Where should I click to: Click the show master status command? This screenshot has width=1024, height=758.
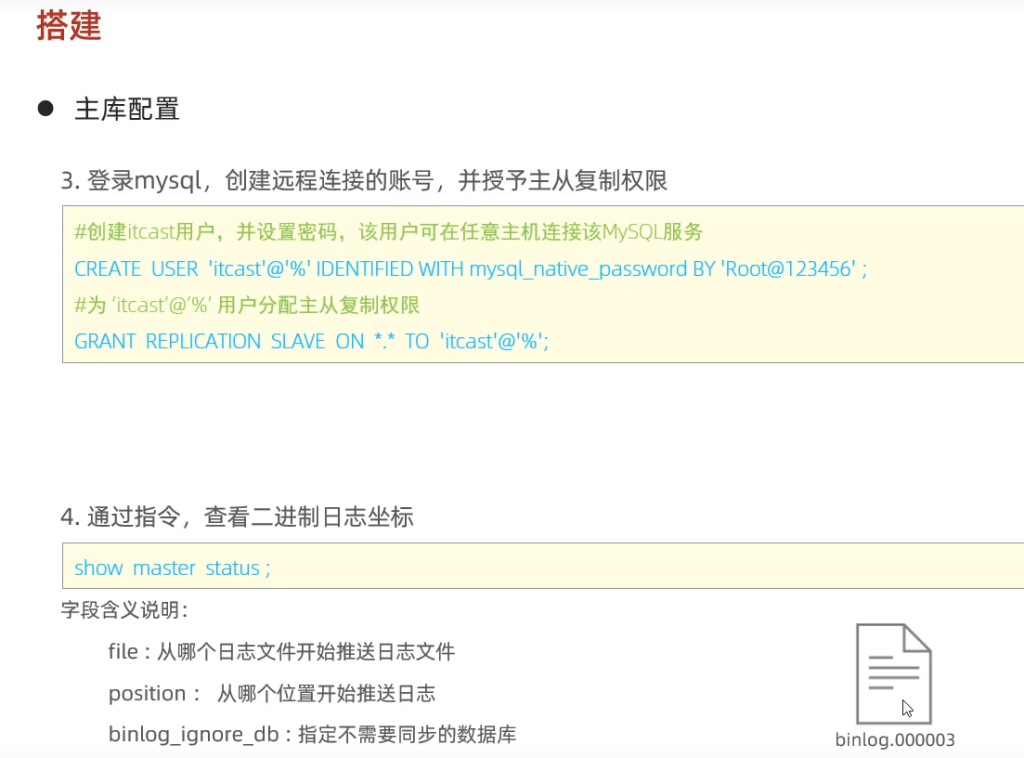point(172,568)
